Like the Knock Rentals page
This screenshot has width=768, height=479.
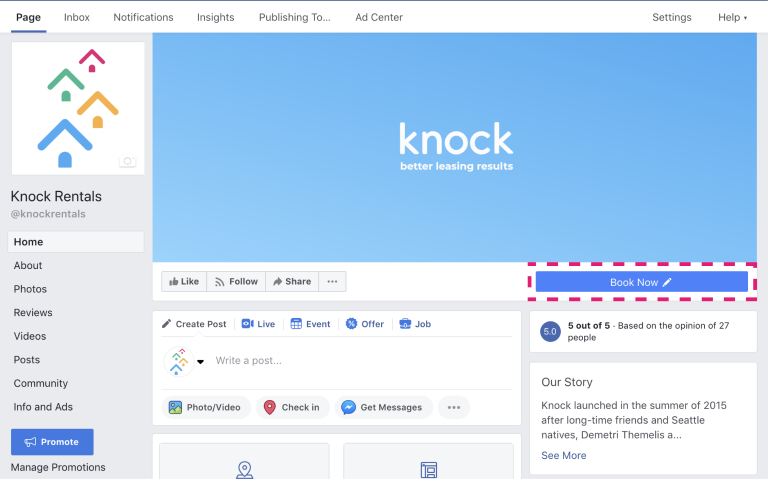click(x=184, y=282)
